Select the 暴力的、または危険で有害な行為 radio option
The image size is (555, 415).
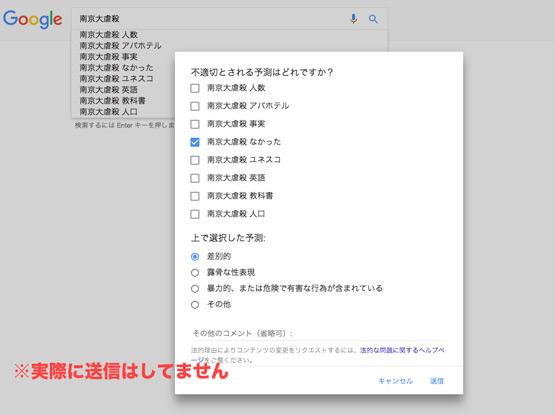click(x=195, y=289)
